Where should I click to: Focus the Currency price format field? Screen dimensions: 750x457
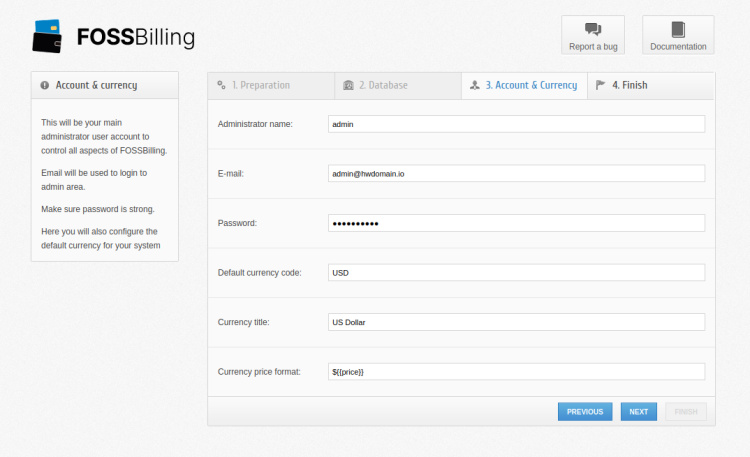pos(516,371)
